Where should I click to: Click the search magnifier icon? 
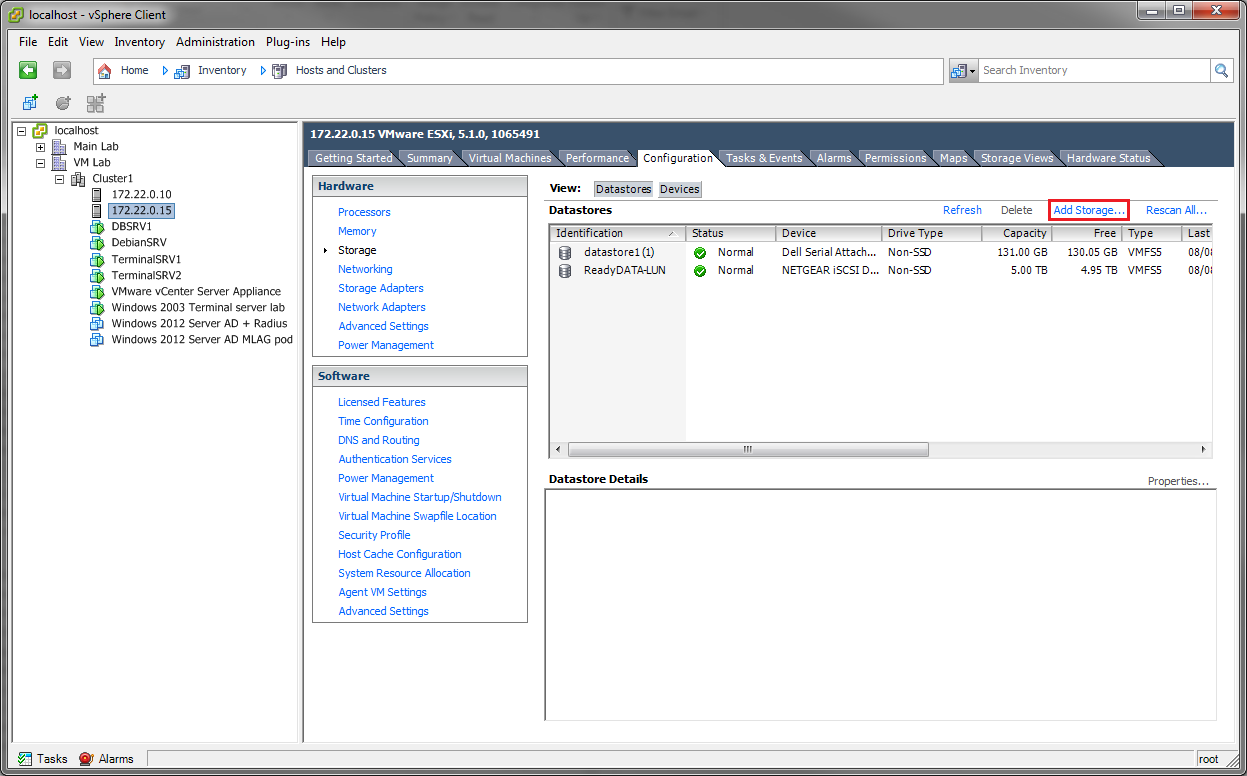coord(1221,70)
